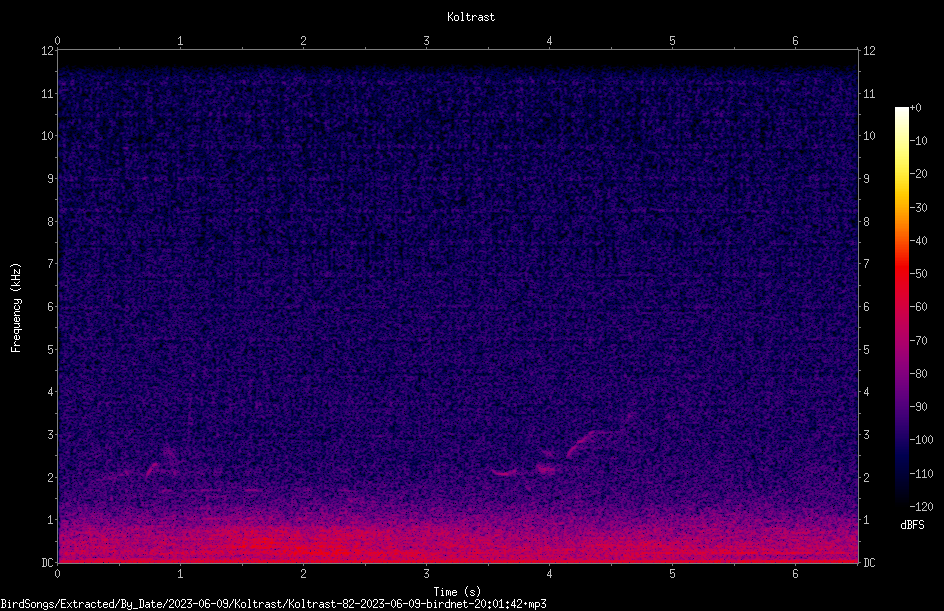Image resolution: width=944 pixels, height=611 pixels.
Task: Click the 'dBFS' label under the color scale
Action: point(912,525)
